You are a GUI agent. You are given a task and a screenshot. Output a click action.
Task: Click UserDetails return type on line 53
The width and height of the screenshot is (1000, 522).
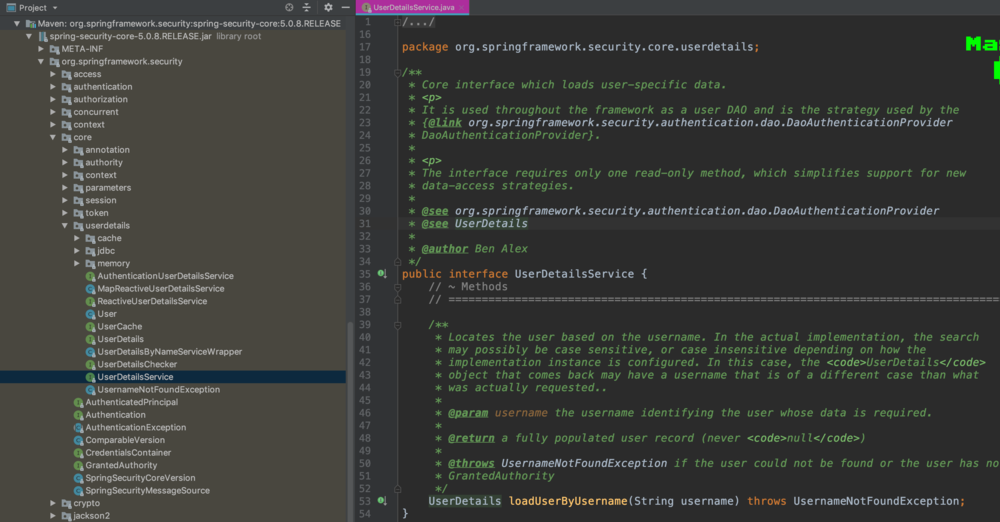465,501
